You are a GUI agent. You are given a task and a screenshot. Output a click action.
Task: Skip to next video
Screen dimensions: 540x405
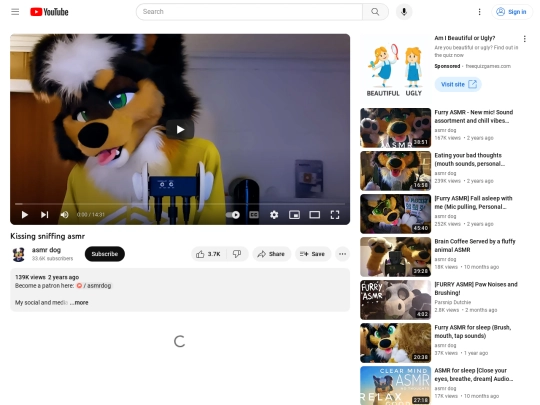tap(44, 215)
